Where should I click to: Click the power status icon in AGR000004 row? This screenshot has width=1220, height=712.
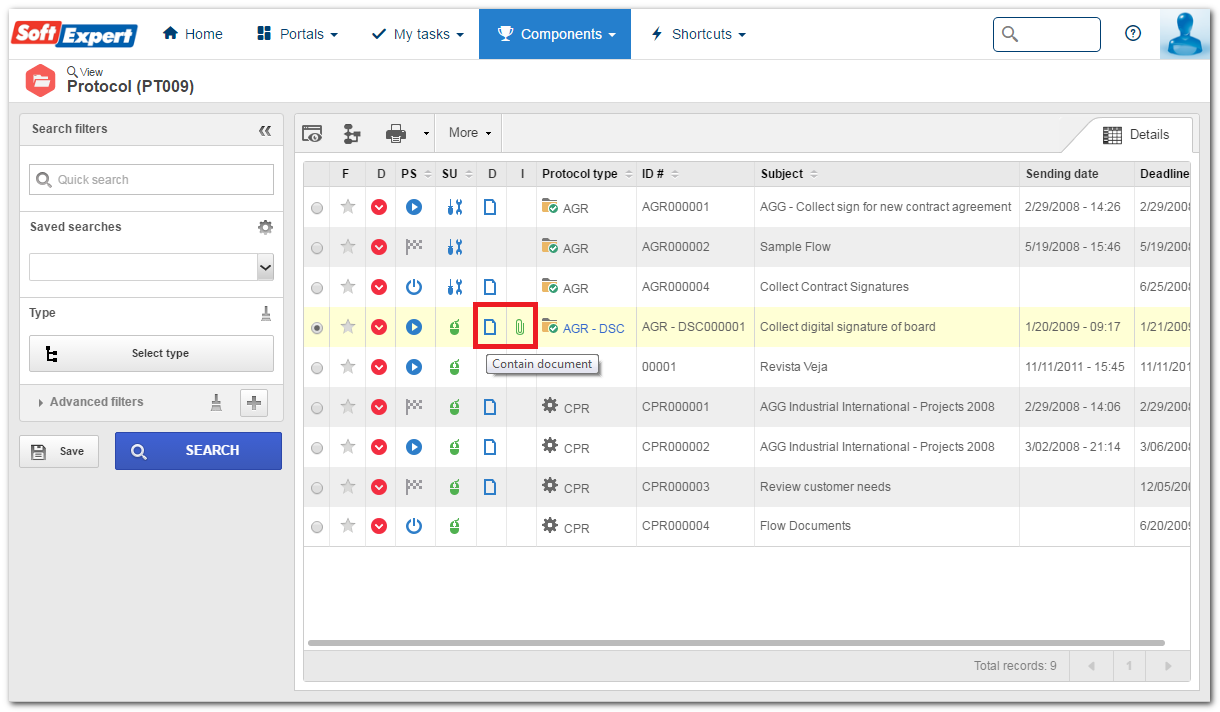coord(414,287)
